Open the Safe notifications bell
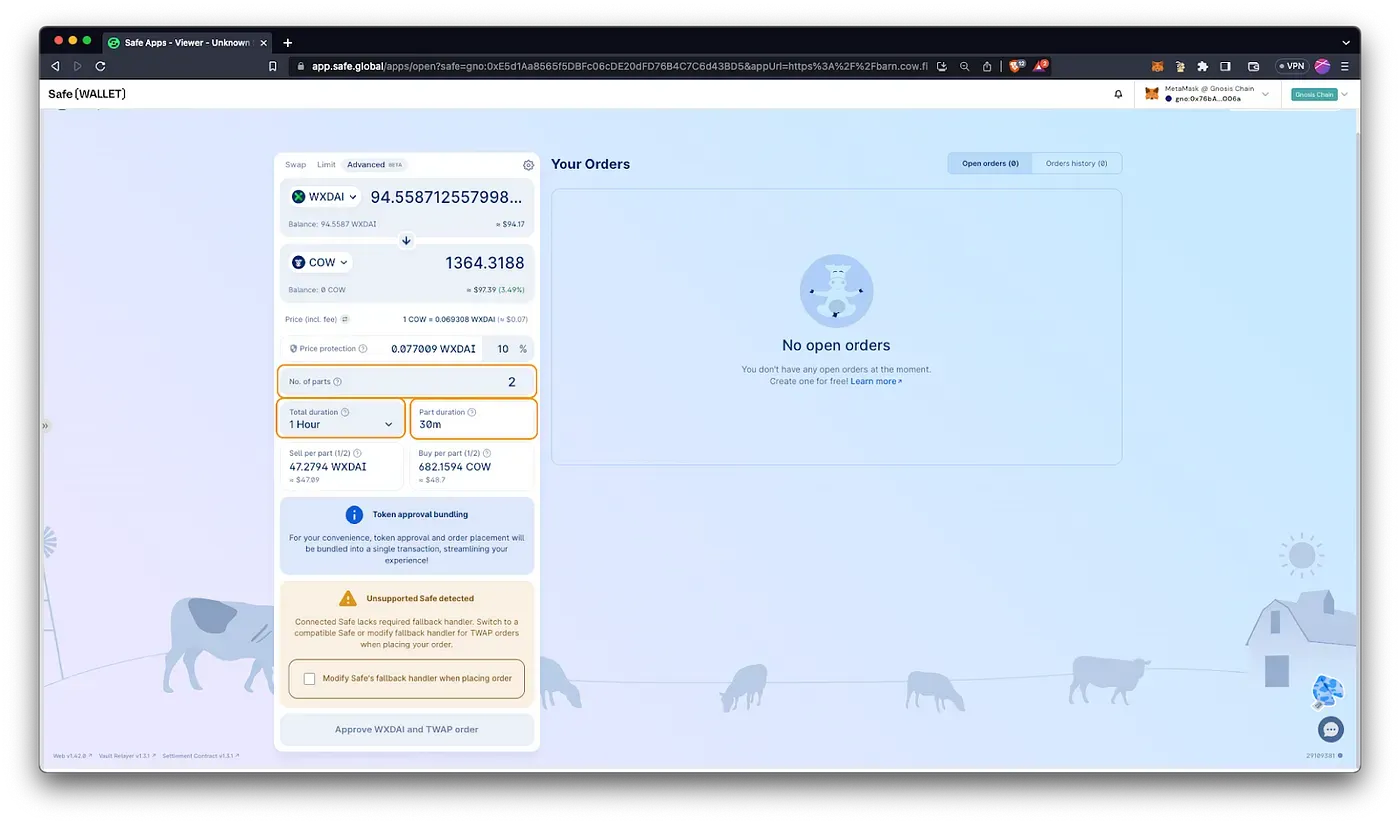This screenshot has height=824, width=1400. tap(1118, 94)
